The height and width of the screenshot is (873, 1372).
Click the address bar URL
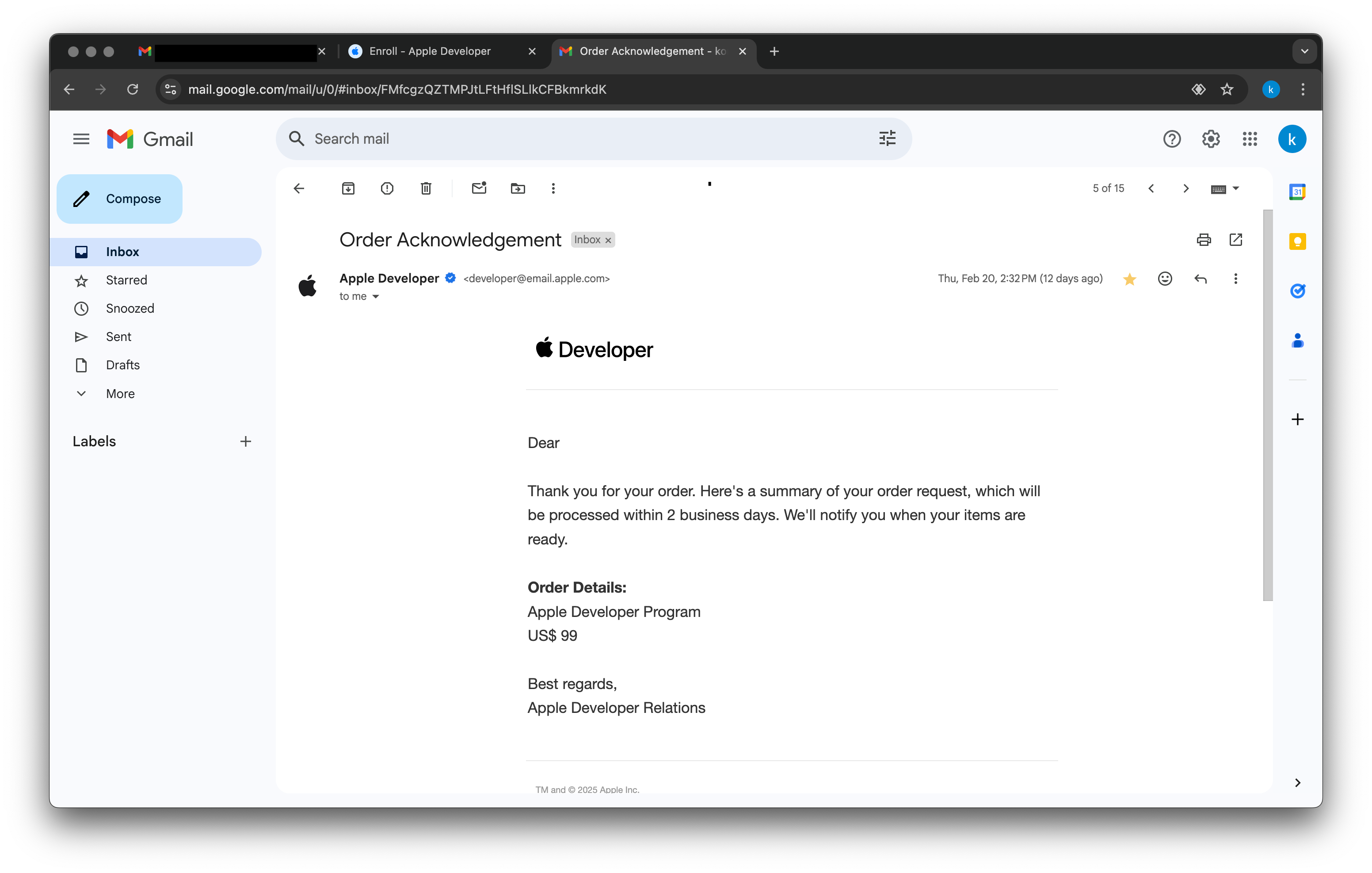pos(397,89)
